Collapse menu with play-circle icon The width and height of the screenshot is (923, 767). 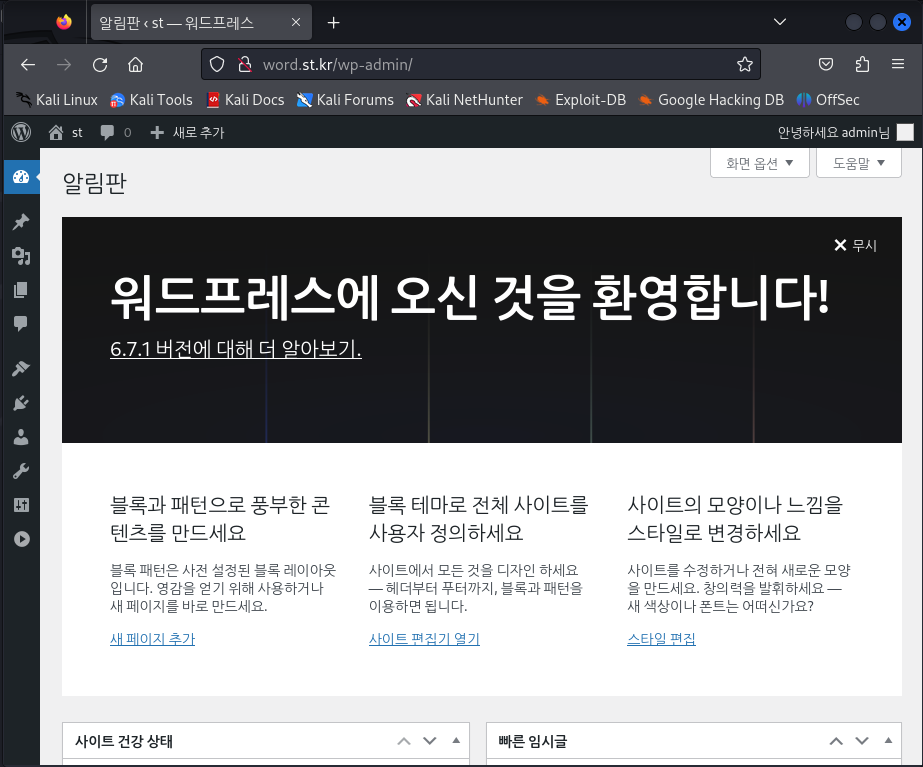click(22, 539)
